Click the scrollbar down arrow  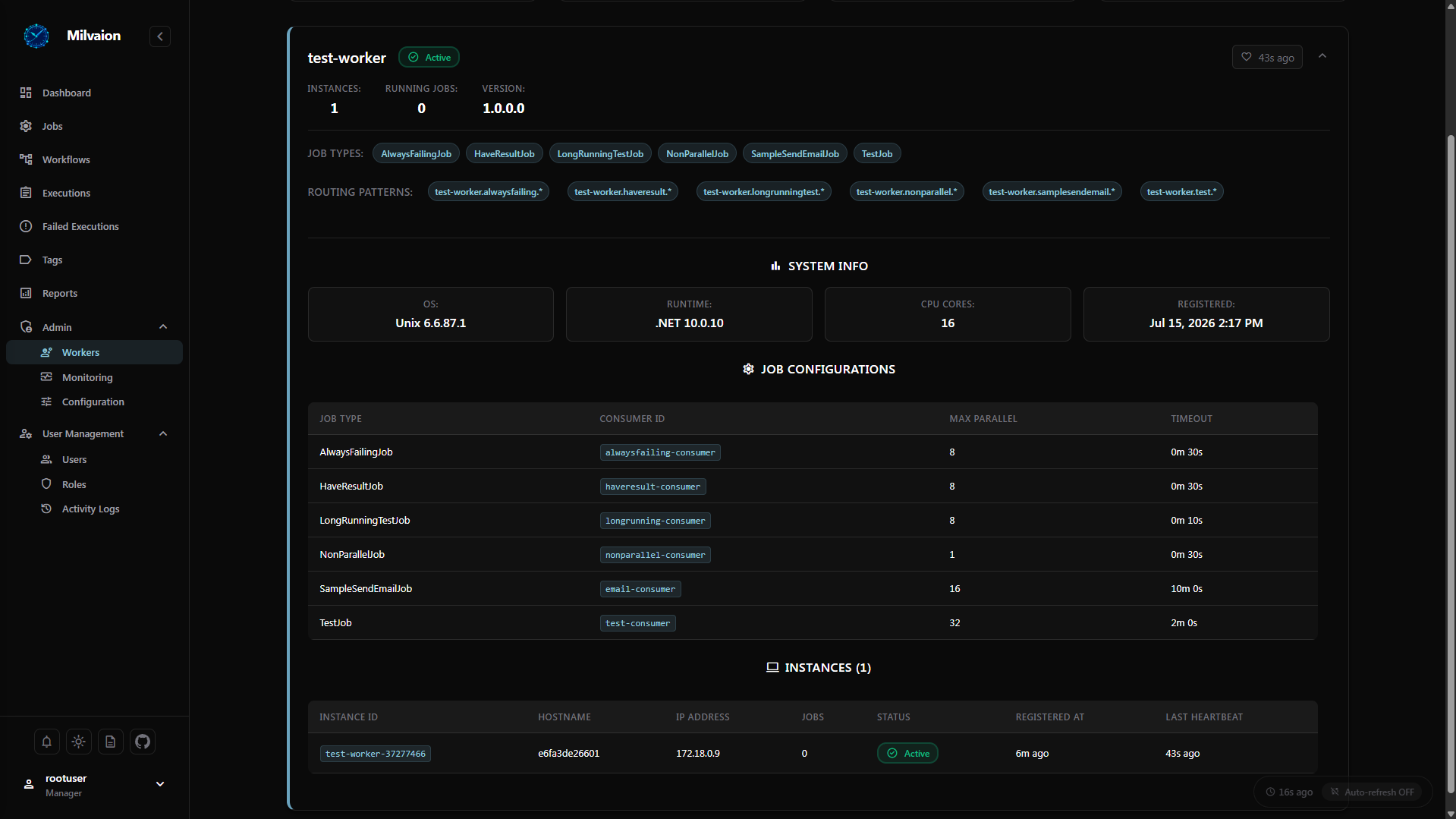pos(1450,813)
